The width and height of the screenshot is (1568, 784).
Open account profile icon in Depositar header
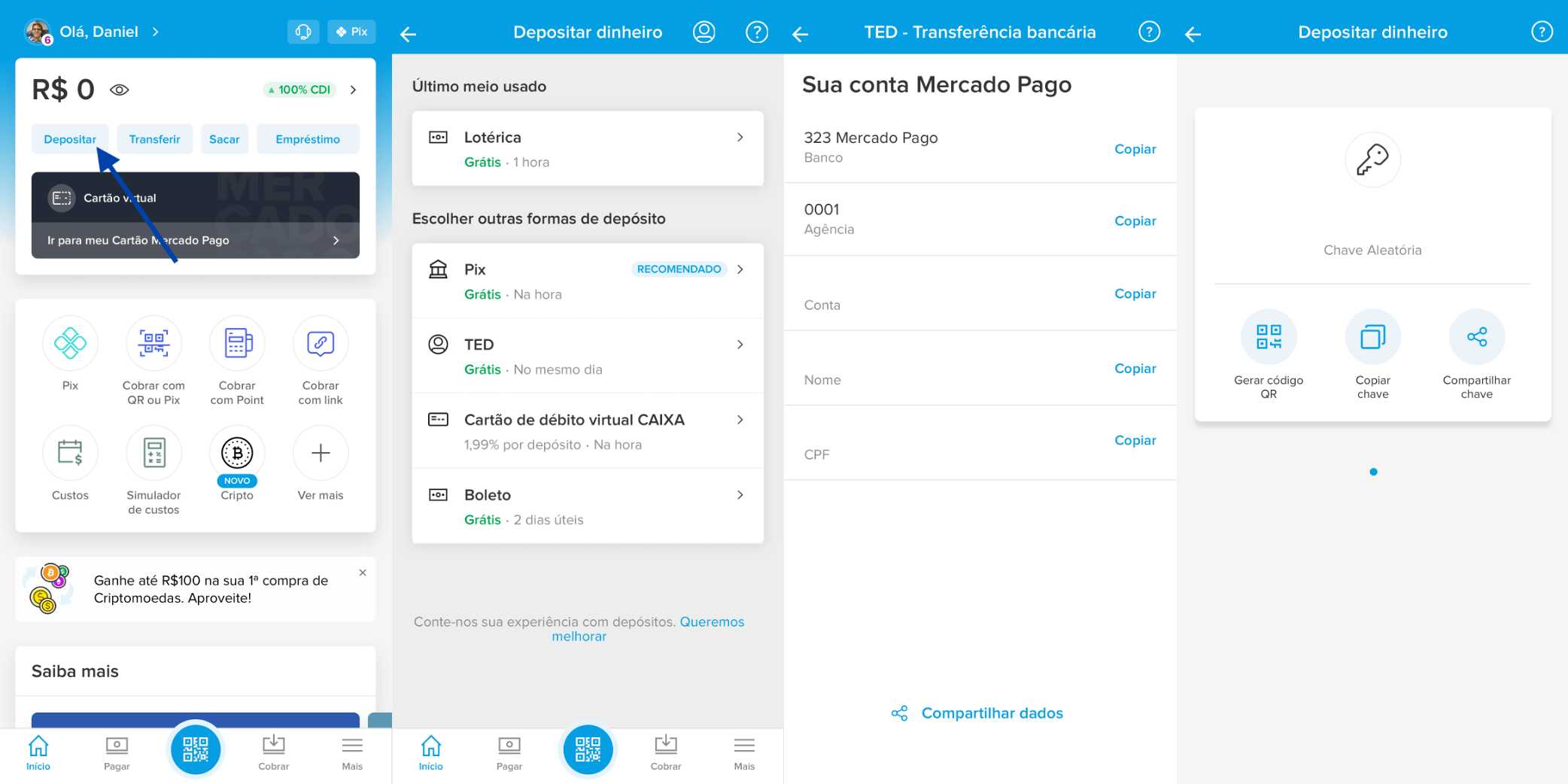(704, 32)
